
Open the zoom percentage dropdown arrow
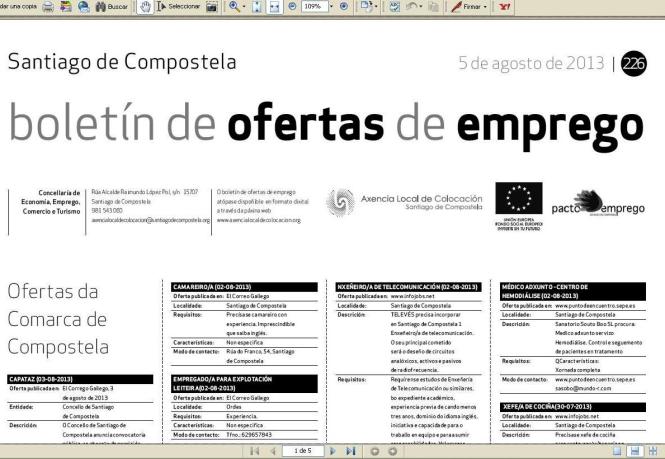pyautogui.click(x=332, y=7)
